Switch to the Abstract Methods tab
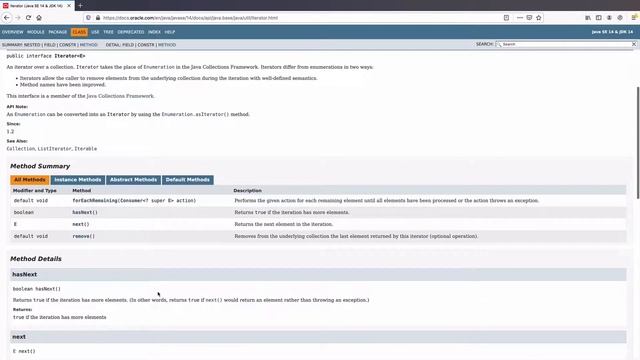The image size is (640, 360). [x=133, y=180]
